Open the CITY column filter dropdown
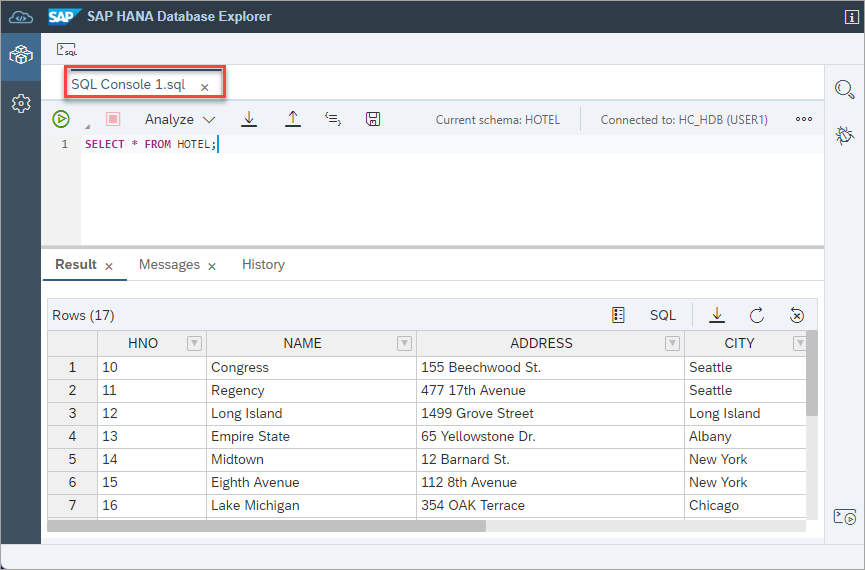The image size is (865, 570). point(799,343)
